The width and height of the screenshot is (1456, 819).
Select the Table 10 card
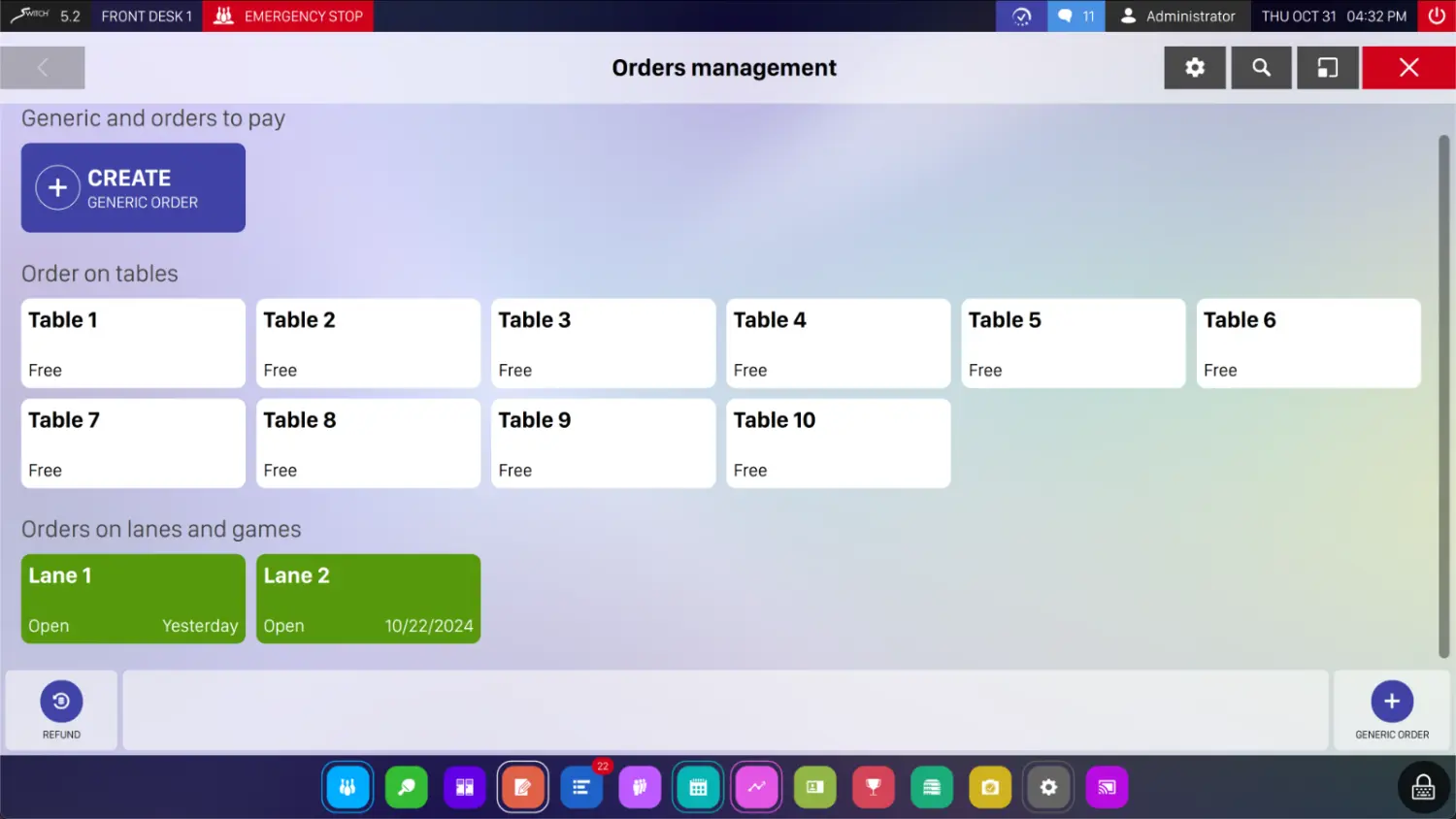click(839, 443)
